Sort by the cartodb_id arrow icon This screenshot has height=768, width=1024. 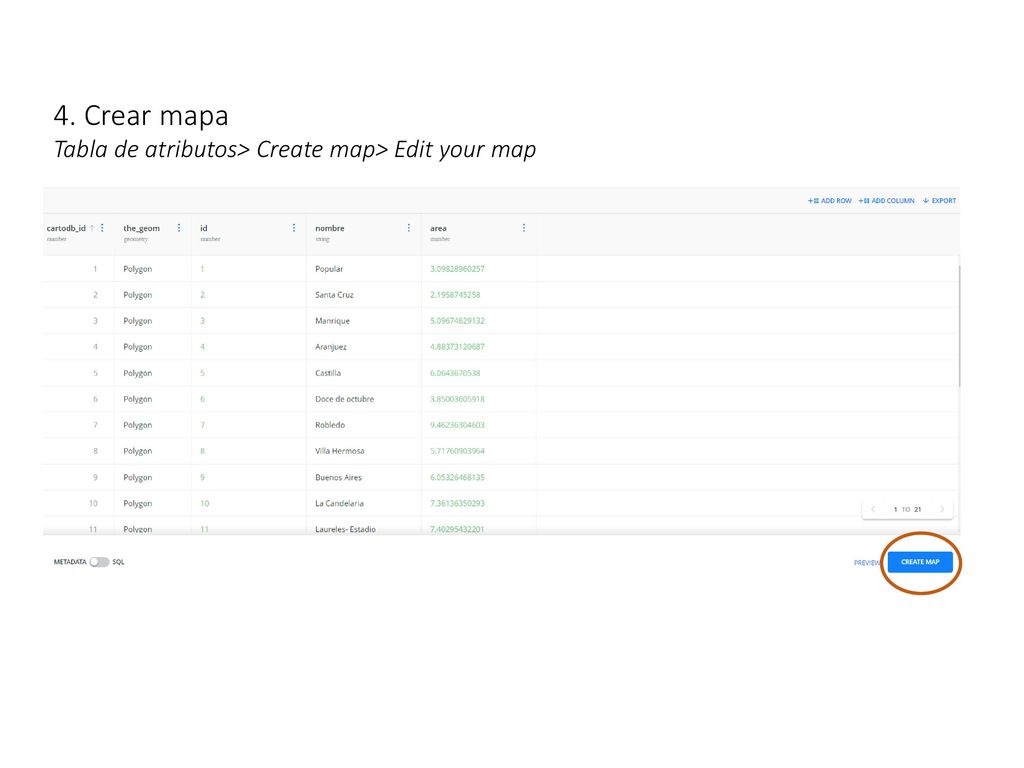click(x=92, y=228)
